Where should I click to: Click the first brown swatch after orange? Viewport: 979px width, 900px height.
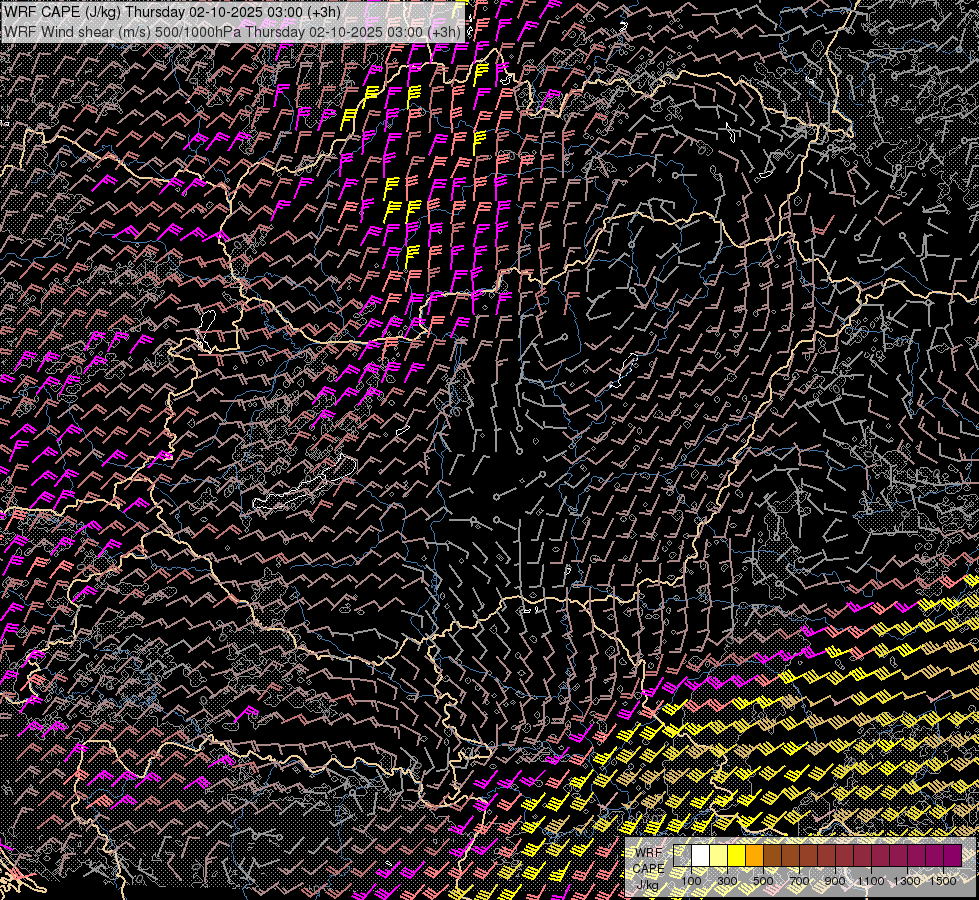click(x=773, y=855)
